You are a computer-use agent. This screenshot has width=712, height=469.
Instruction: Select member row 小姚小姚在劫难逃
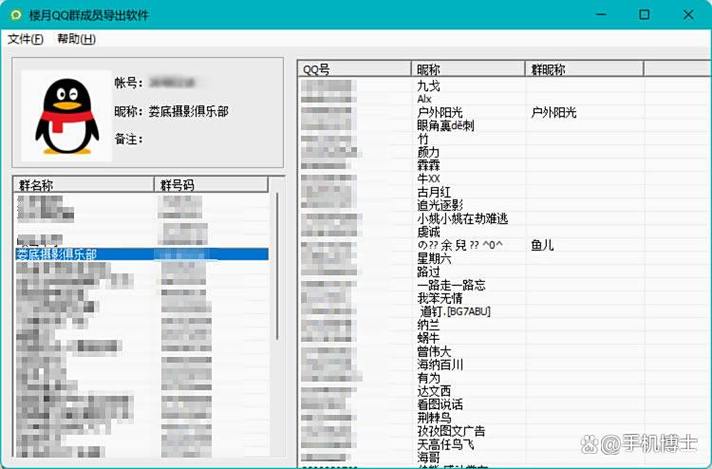(462, 219)
